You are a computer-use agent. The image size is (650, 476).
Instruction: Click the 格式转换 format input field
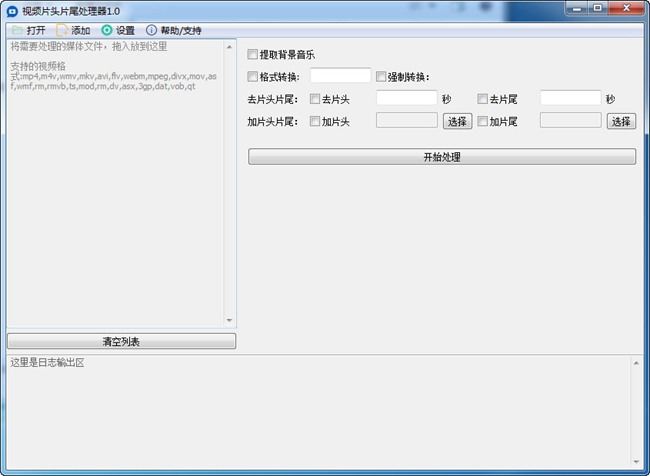(340, 76)
